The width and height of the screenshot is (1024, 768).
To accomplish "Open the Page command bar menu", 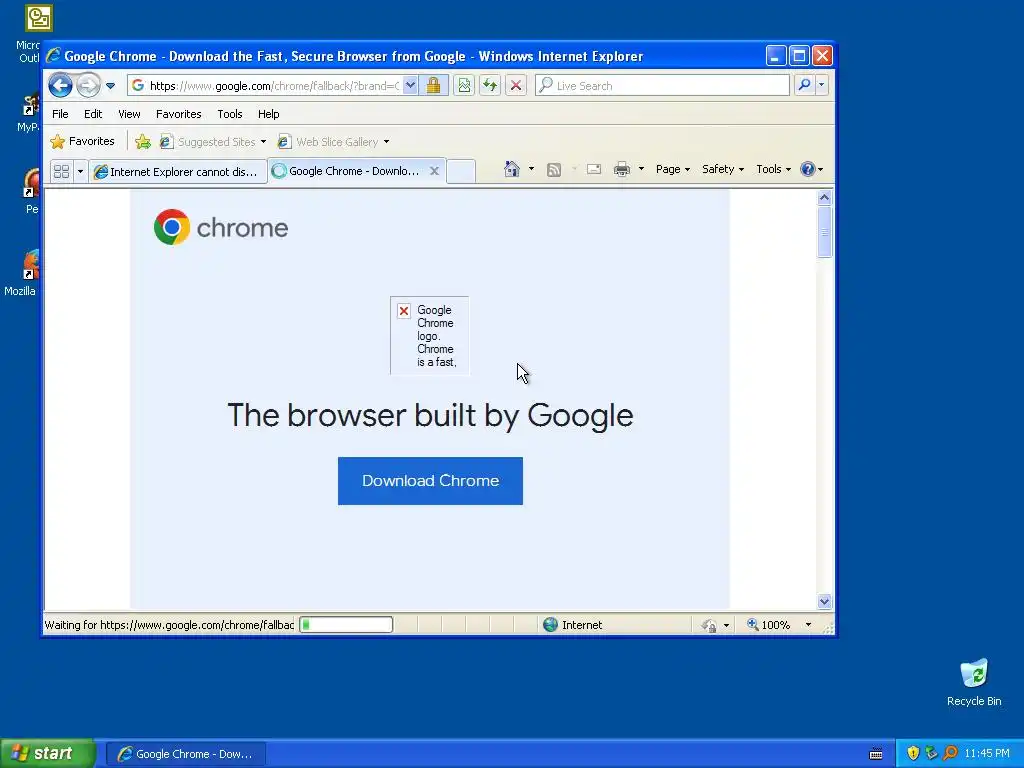I will point(673,169).
